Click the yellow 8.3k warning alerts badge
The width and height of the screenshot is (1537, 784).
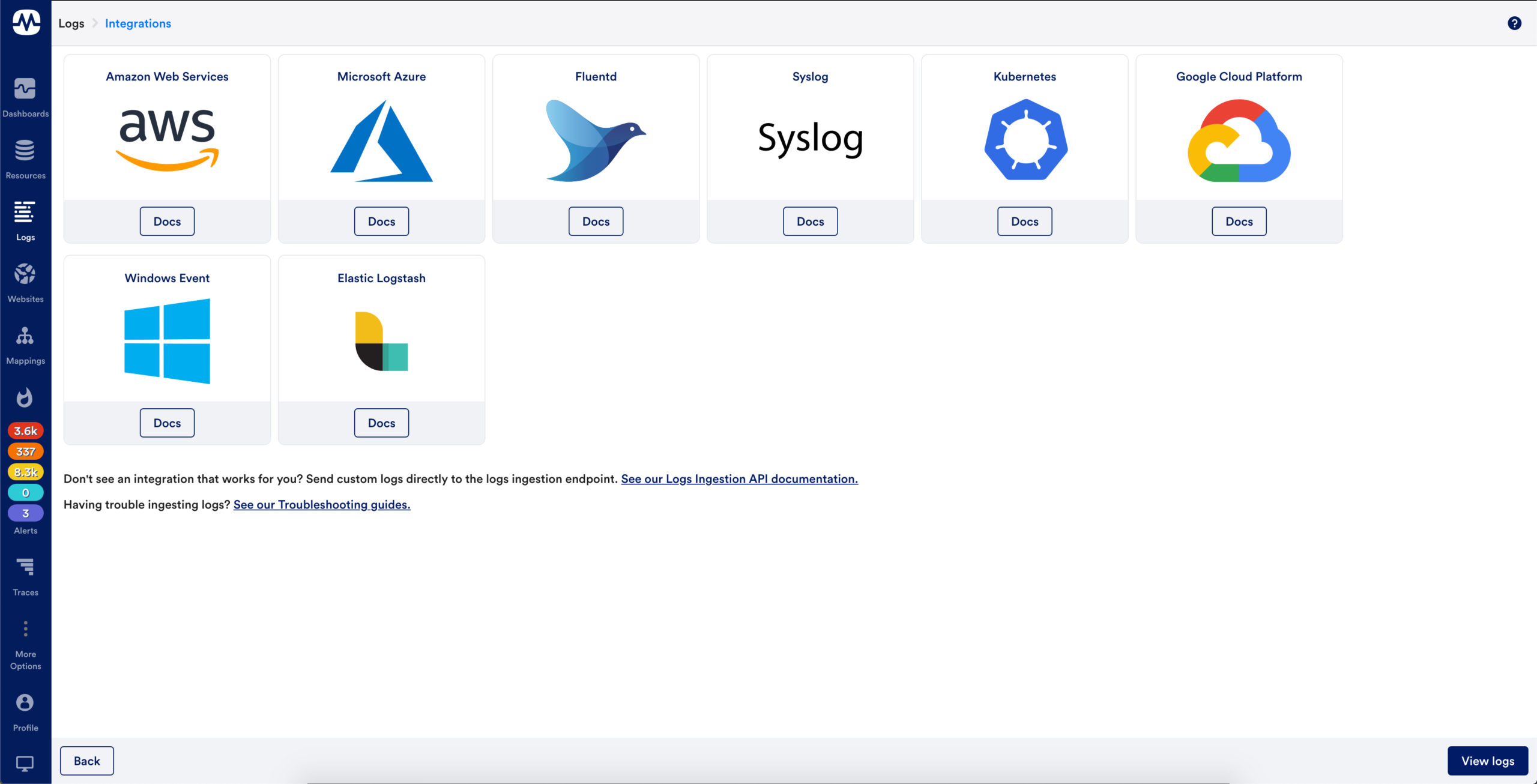(25, 472)
